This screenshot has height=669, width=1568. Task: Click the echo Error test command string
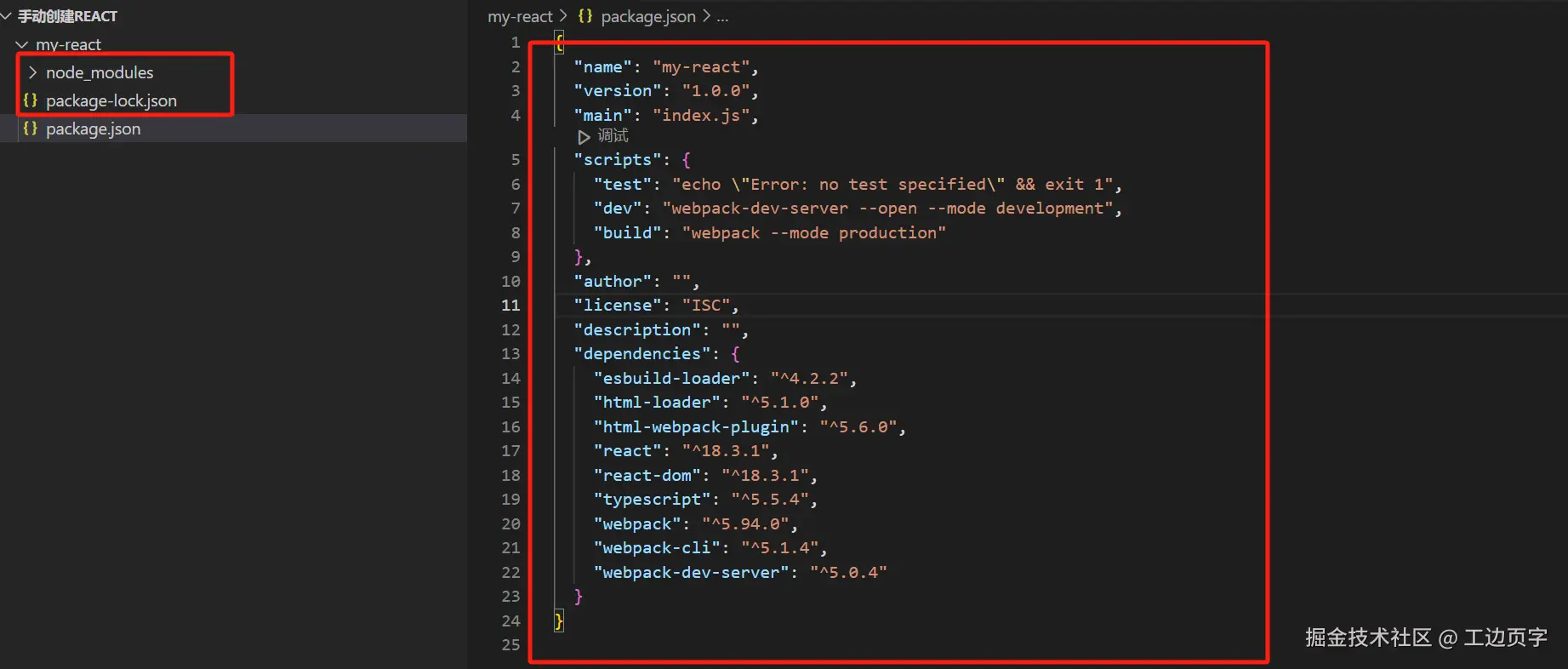(892, 185)
